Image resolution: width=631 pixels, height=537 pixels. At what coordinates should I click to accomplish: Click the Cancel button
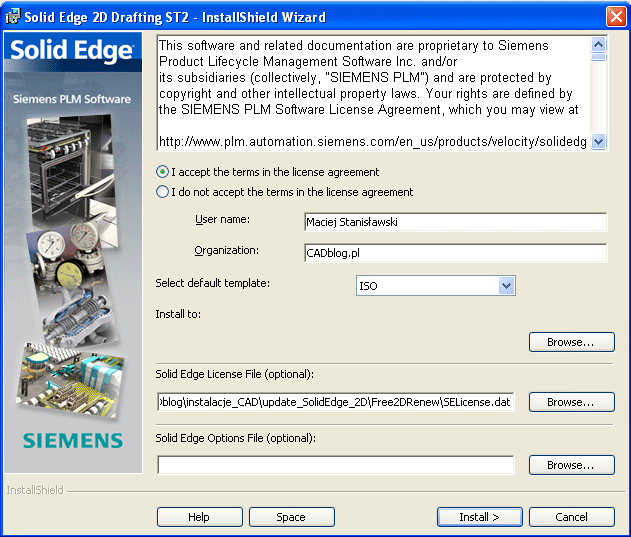[x=571, y=517]
